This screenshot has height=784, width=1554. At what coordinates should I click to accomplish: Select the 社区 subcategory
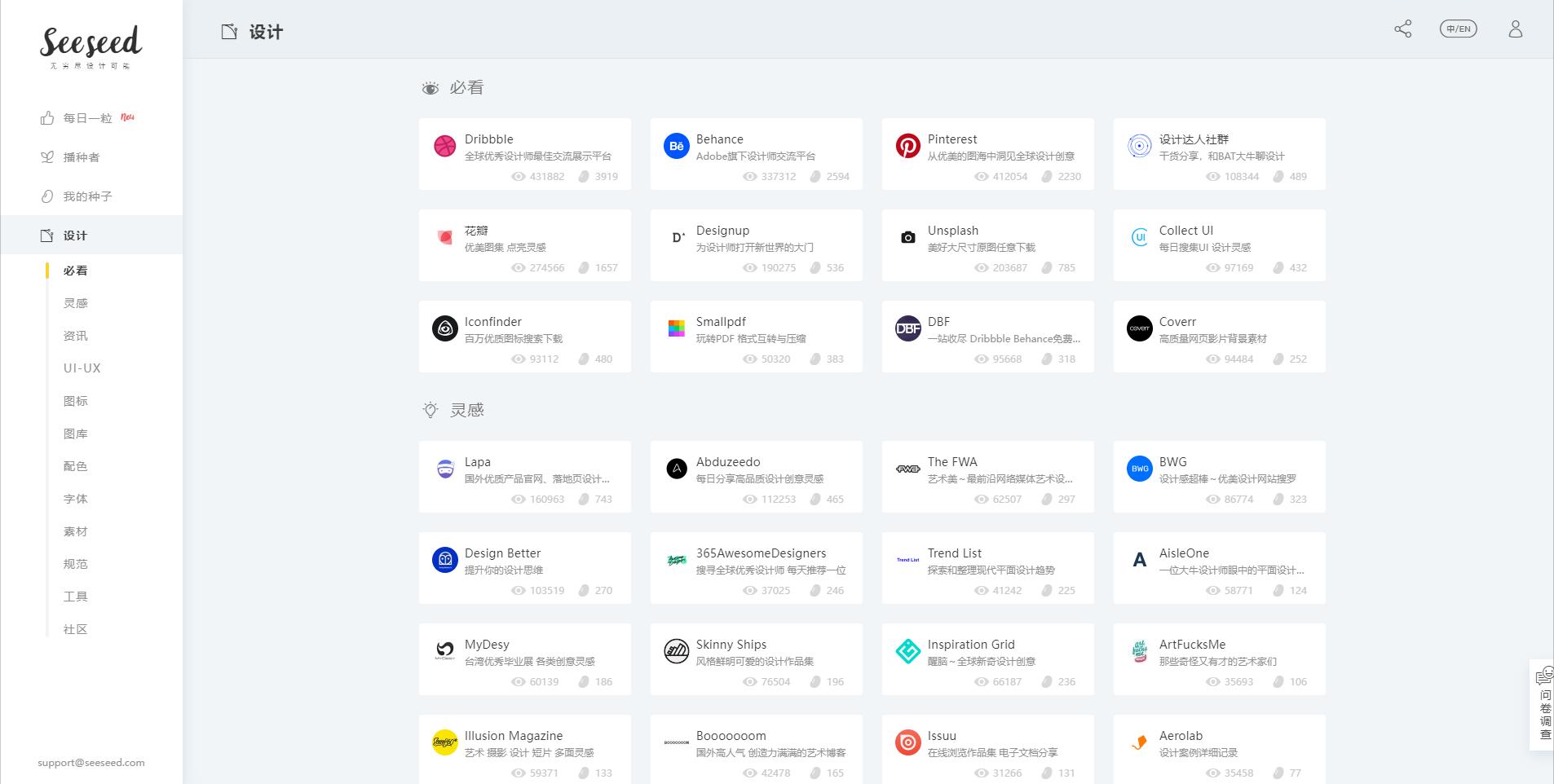[76, 629]
